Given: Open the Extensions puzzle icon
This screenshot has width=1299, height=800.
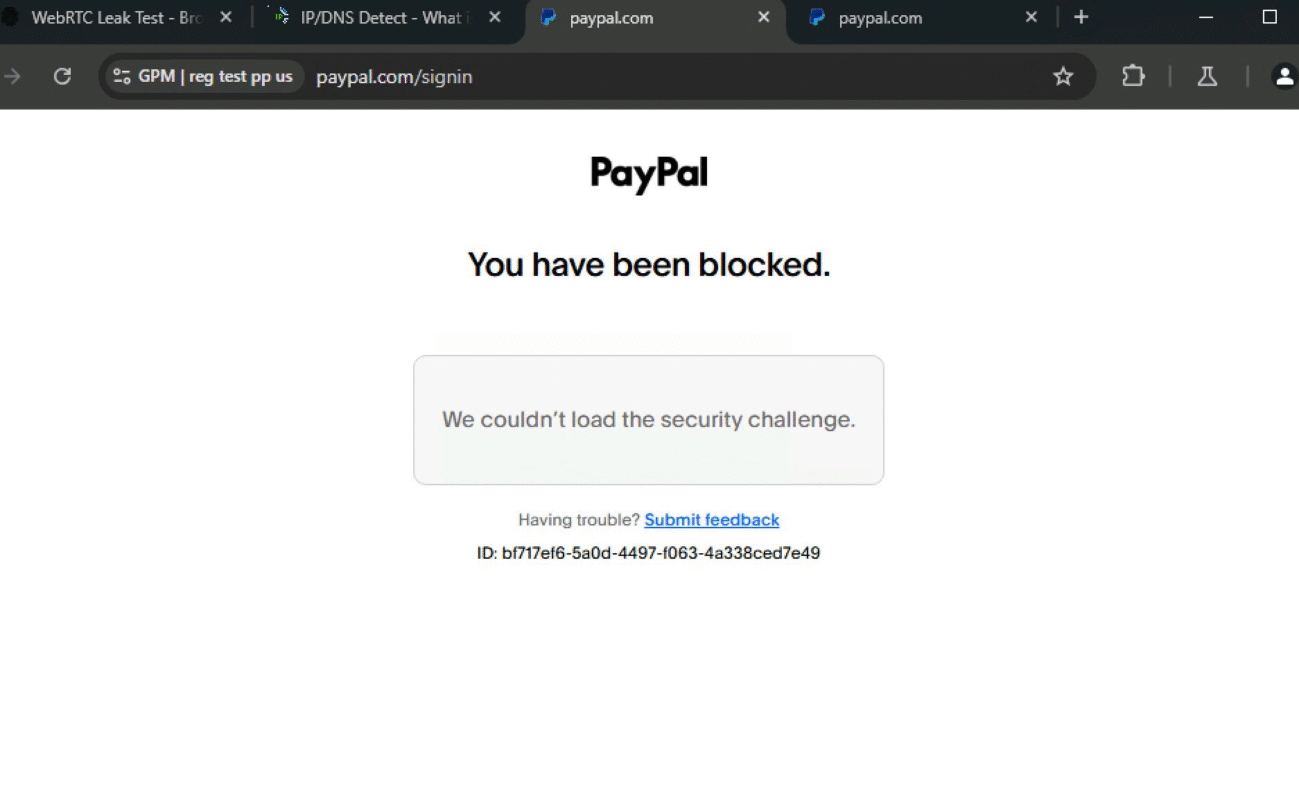Looking at the screenshot, I should (x=1133, y=76).
